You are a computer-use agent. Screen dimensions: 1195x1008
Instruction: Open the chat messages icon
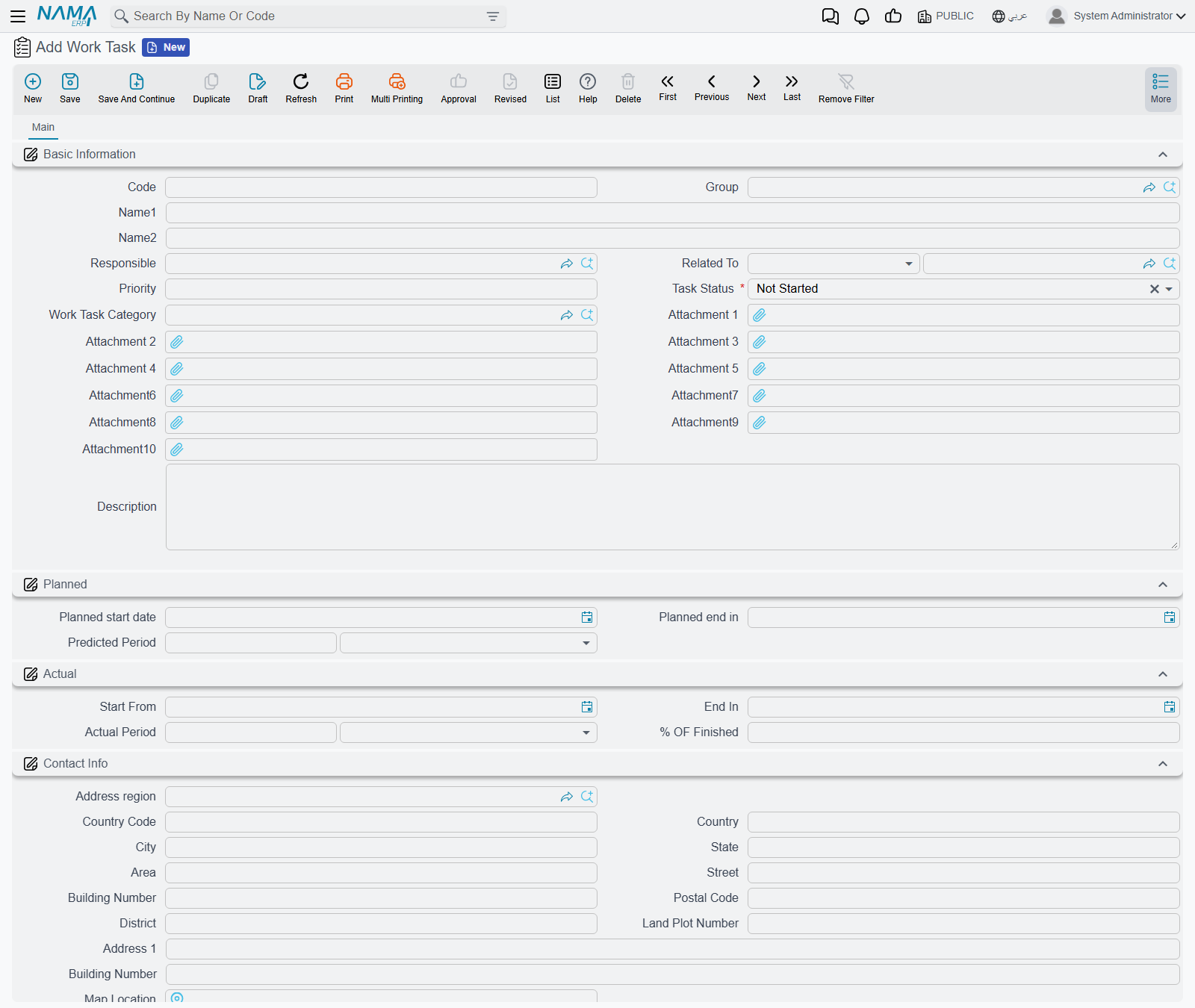tap(830, 16)
